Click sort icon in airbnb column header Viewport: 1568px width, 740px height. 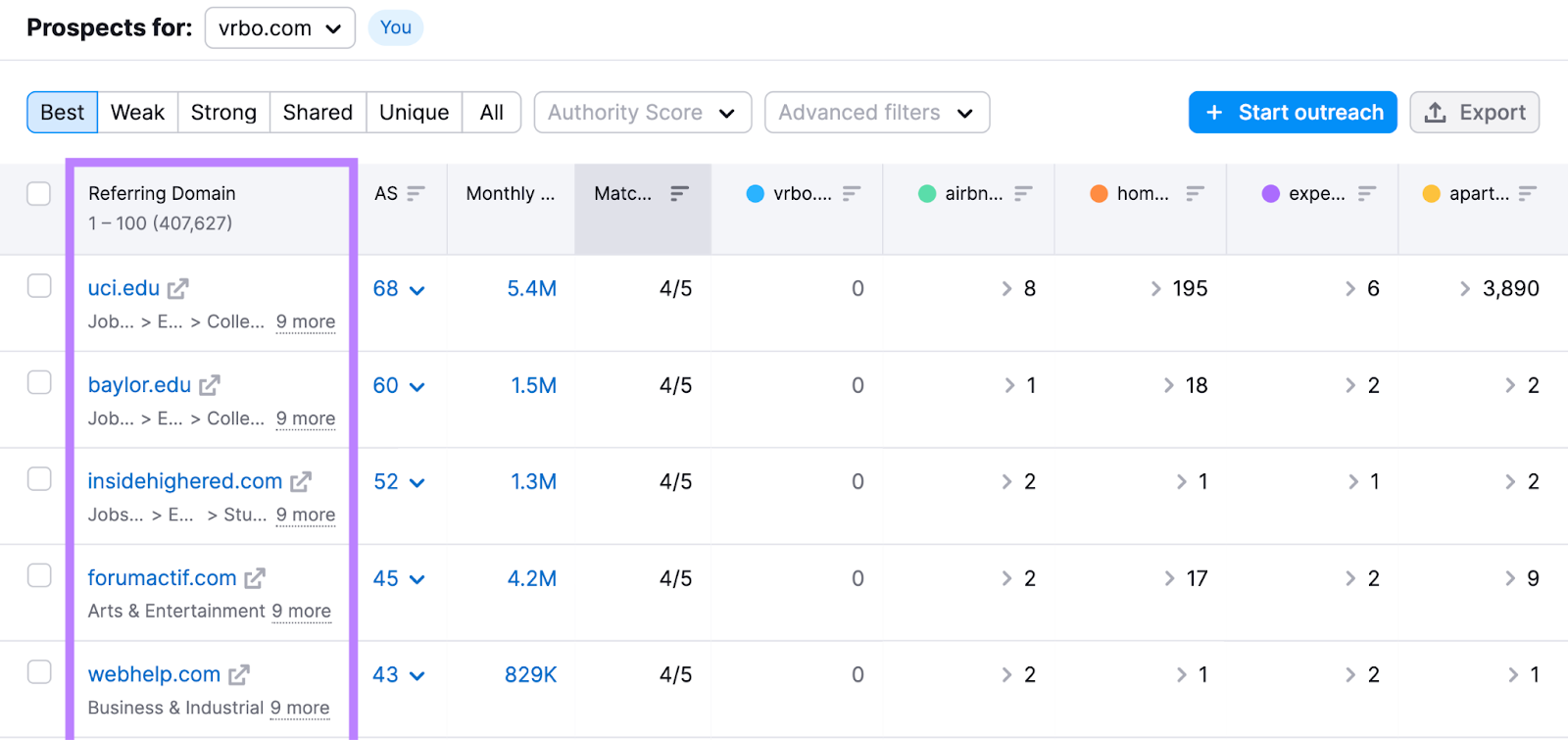[x=1023, y=194]
